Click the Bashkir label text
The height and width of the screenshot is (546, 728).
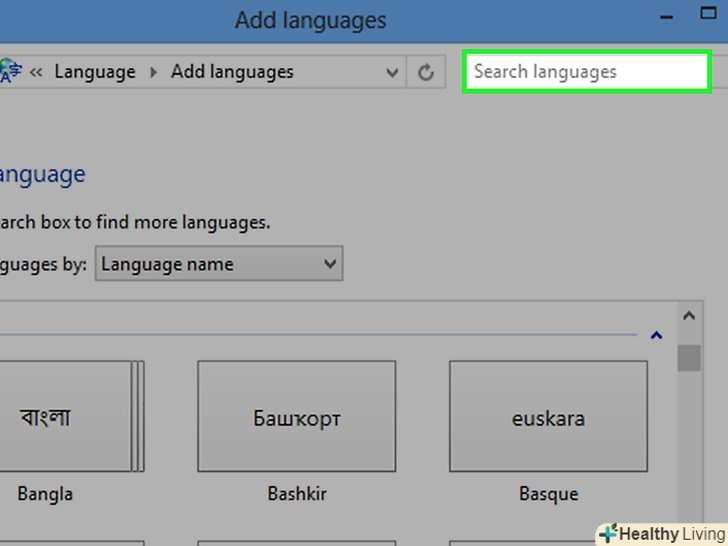point(297,494)
